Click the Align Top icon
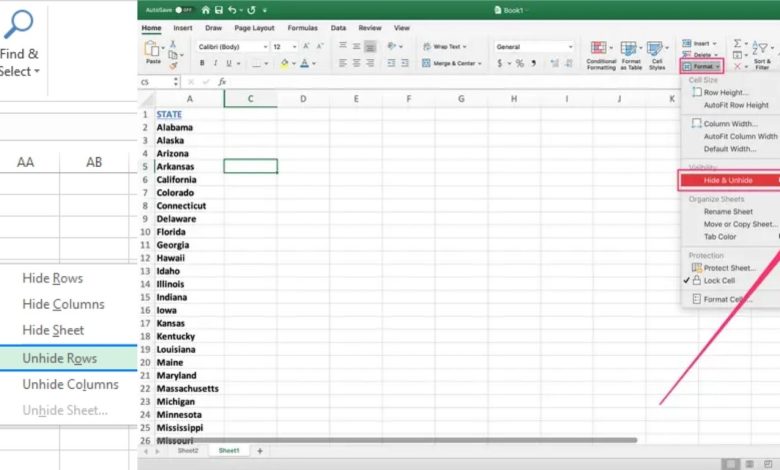This screenshot has width=780, height=470. (x=343, y=46)
